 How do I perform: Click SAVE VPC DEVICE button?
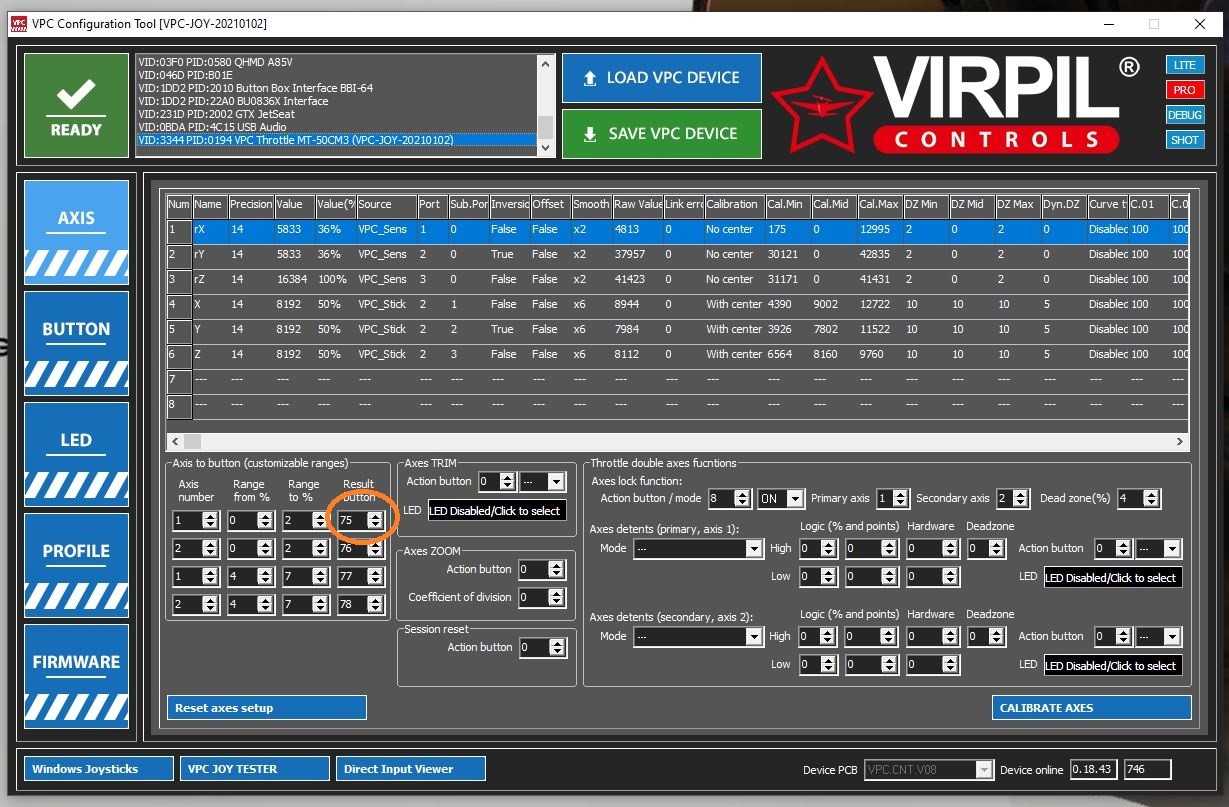(662, 134)
